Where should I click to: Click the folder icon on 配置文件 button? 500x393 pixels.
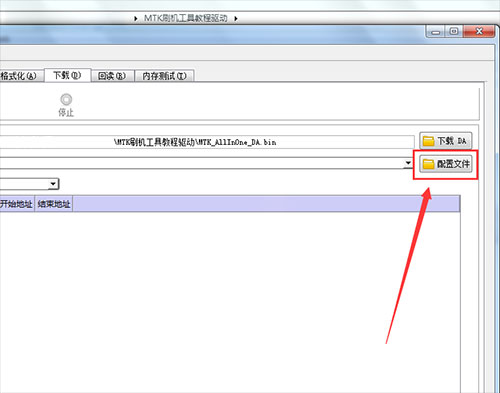point(428,164)
